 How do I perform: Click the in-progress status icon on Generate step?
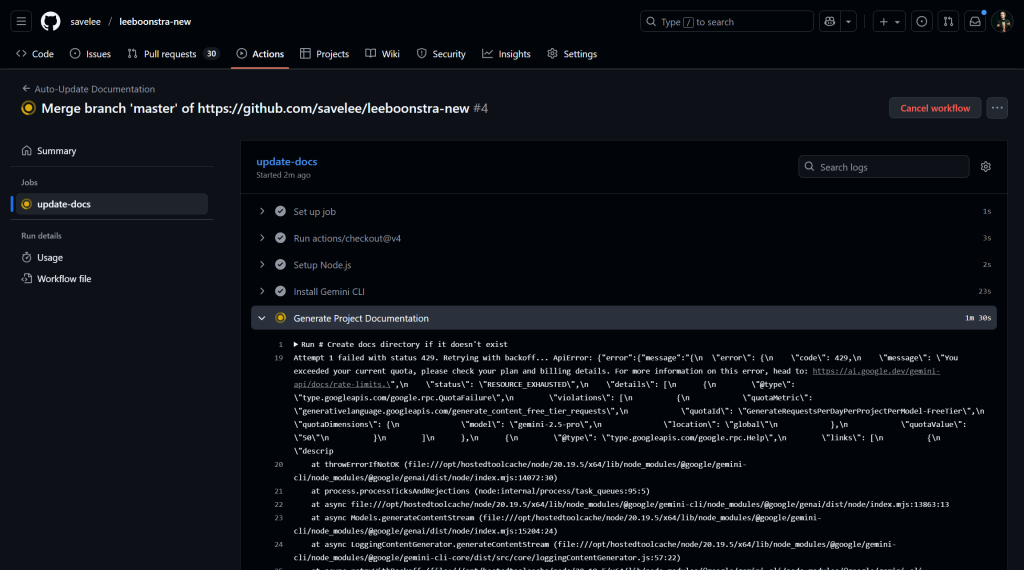coord(280,318)
